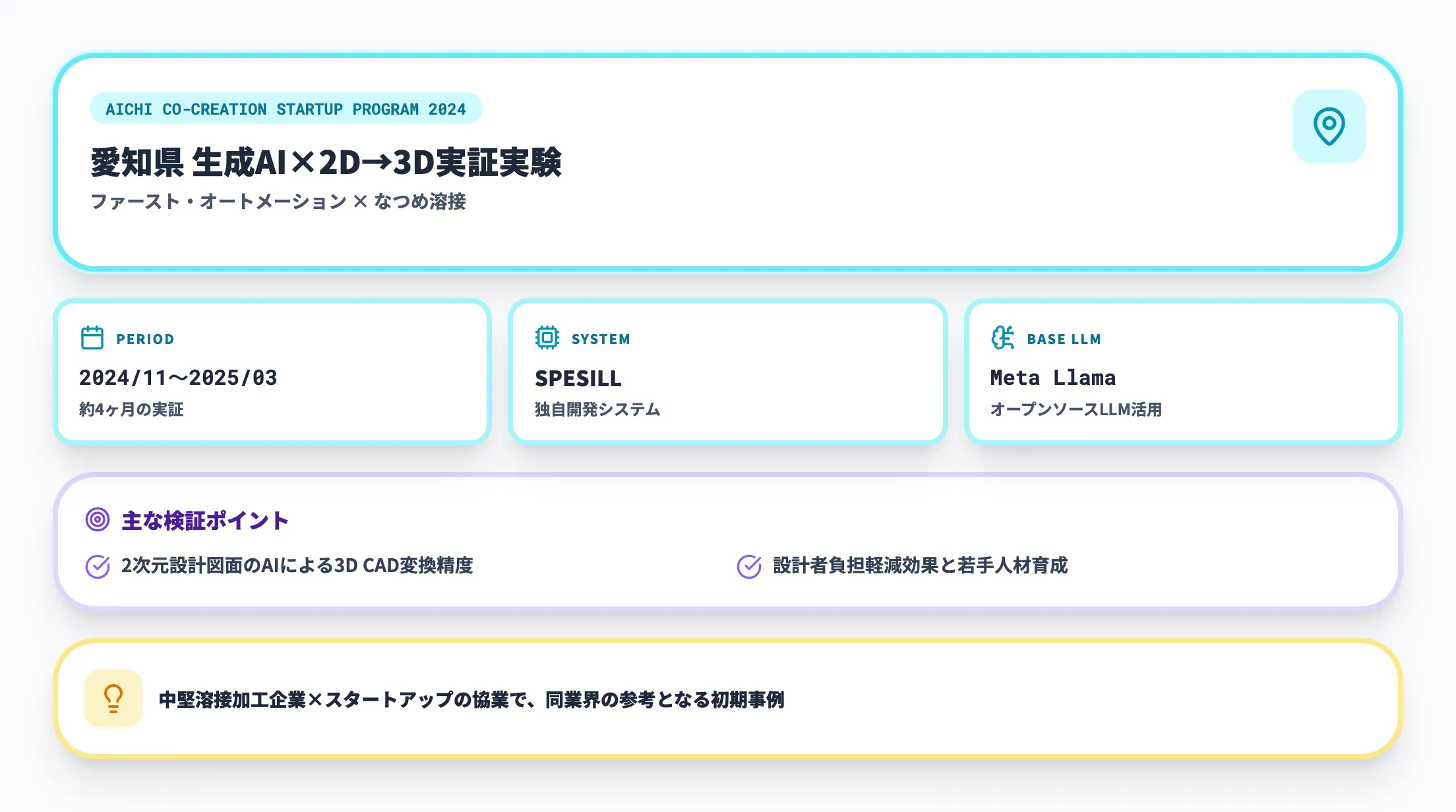Viewport: 1456px width, 812px height.
Task: Click the SPESILL system name
Action: (578, 378)
